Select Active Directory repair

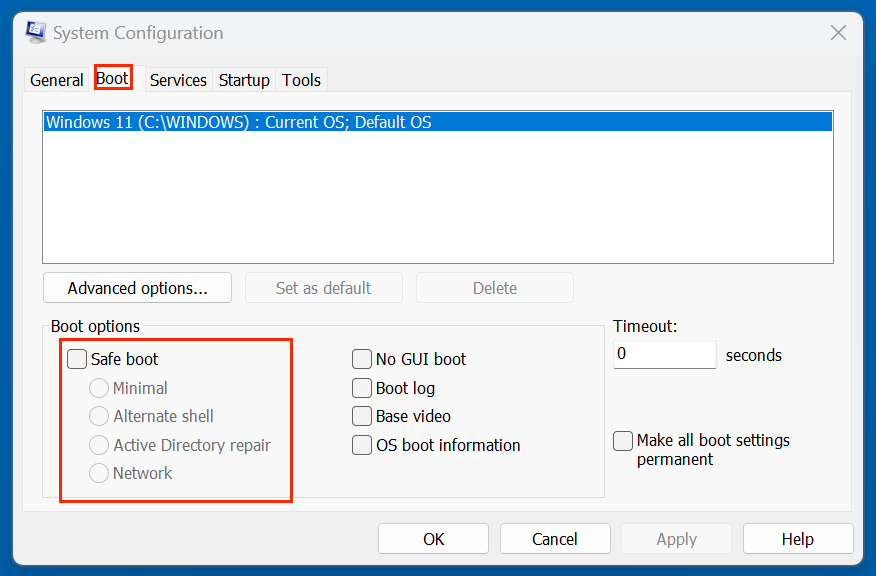click(100, 445)
